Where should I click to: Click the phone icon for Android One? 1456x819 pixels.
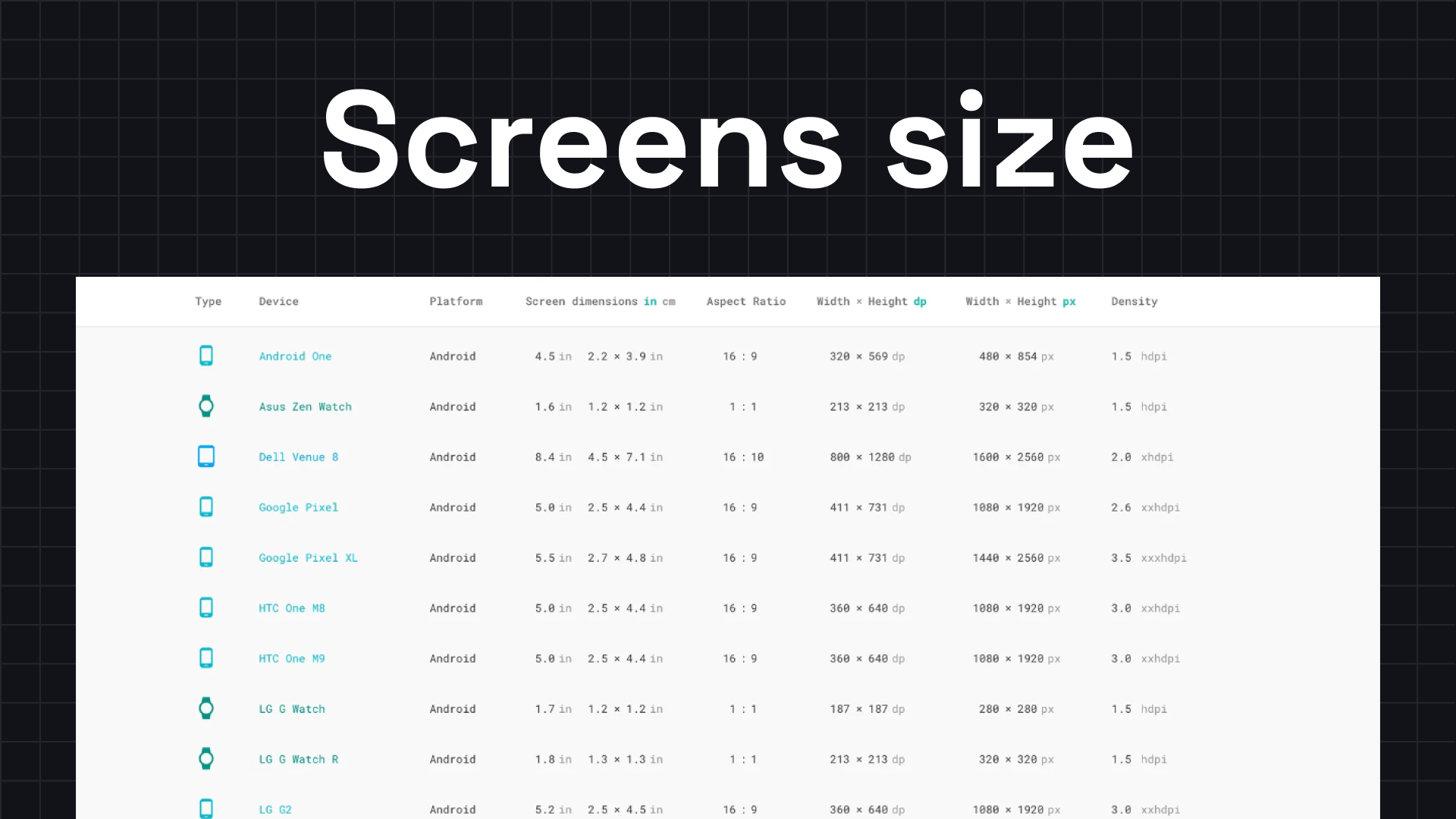pos(206,356)
